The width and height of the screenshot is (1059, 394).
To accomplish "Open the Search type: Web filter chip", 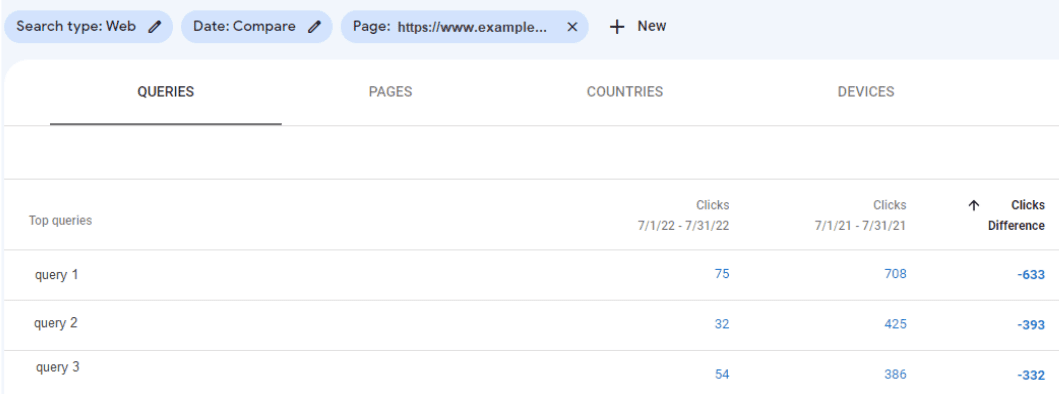I will click(x=88, y=27).
